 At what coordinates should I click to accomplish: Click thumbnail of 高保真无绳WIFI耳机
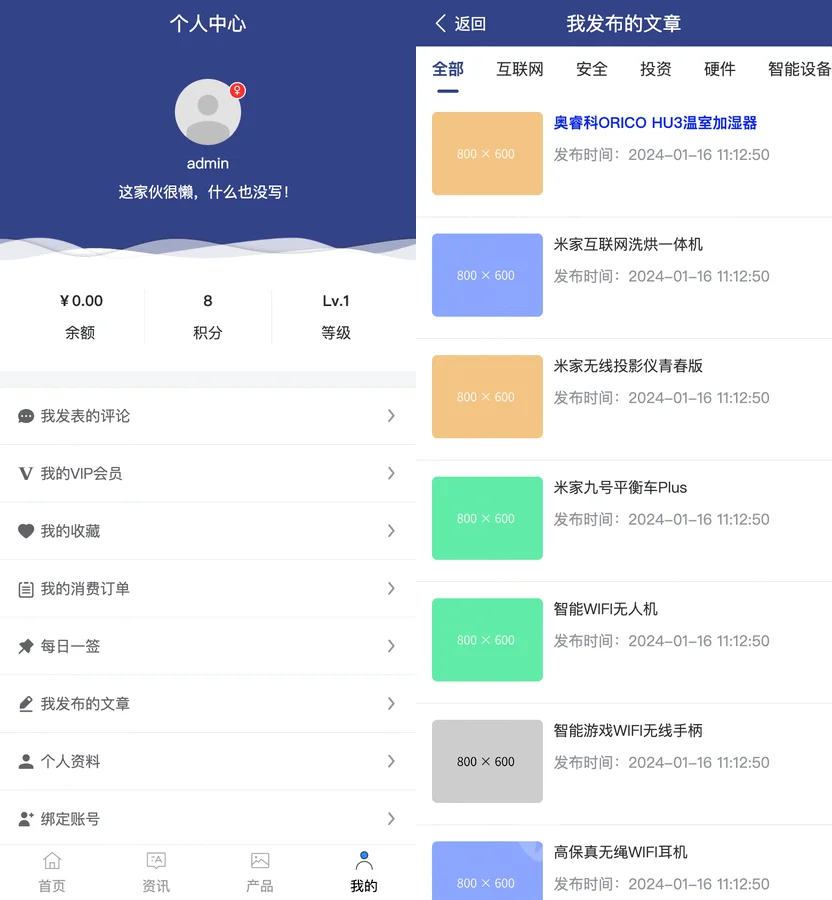pos(487,871)
